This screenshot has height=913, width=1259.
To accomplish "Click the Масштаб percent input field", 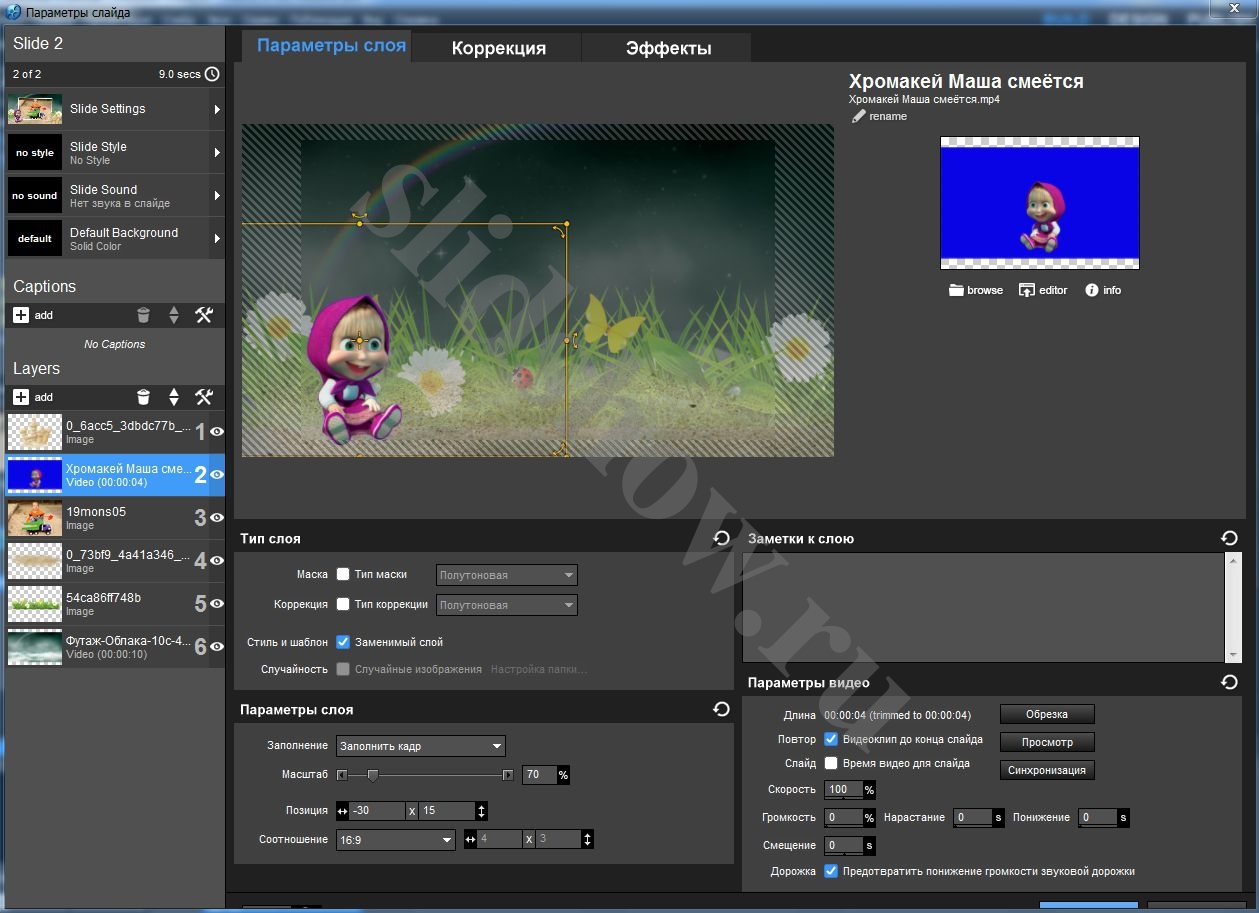I will 539,775.
